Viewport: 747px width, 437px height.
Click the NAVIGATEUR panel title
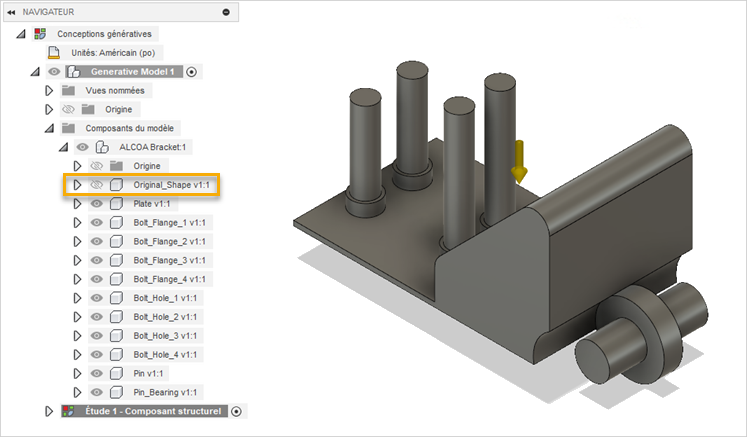pyautogui.click(x=48, y=12)
